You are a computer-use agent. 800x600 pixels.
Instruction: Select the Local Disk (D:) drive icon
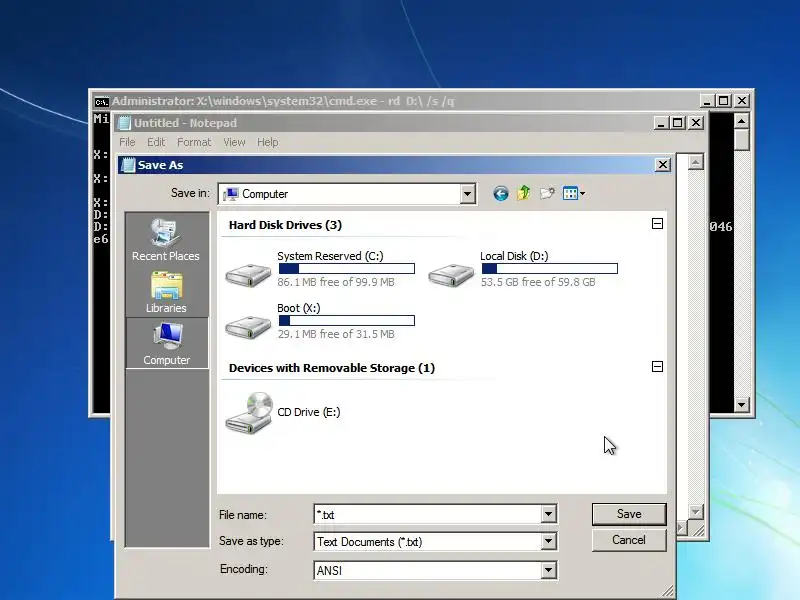pyautogui.click(x=451, y=276)
